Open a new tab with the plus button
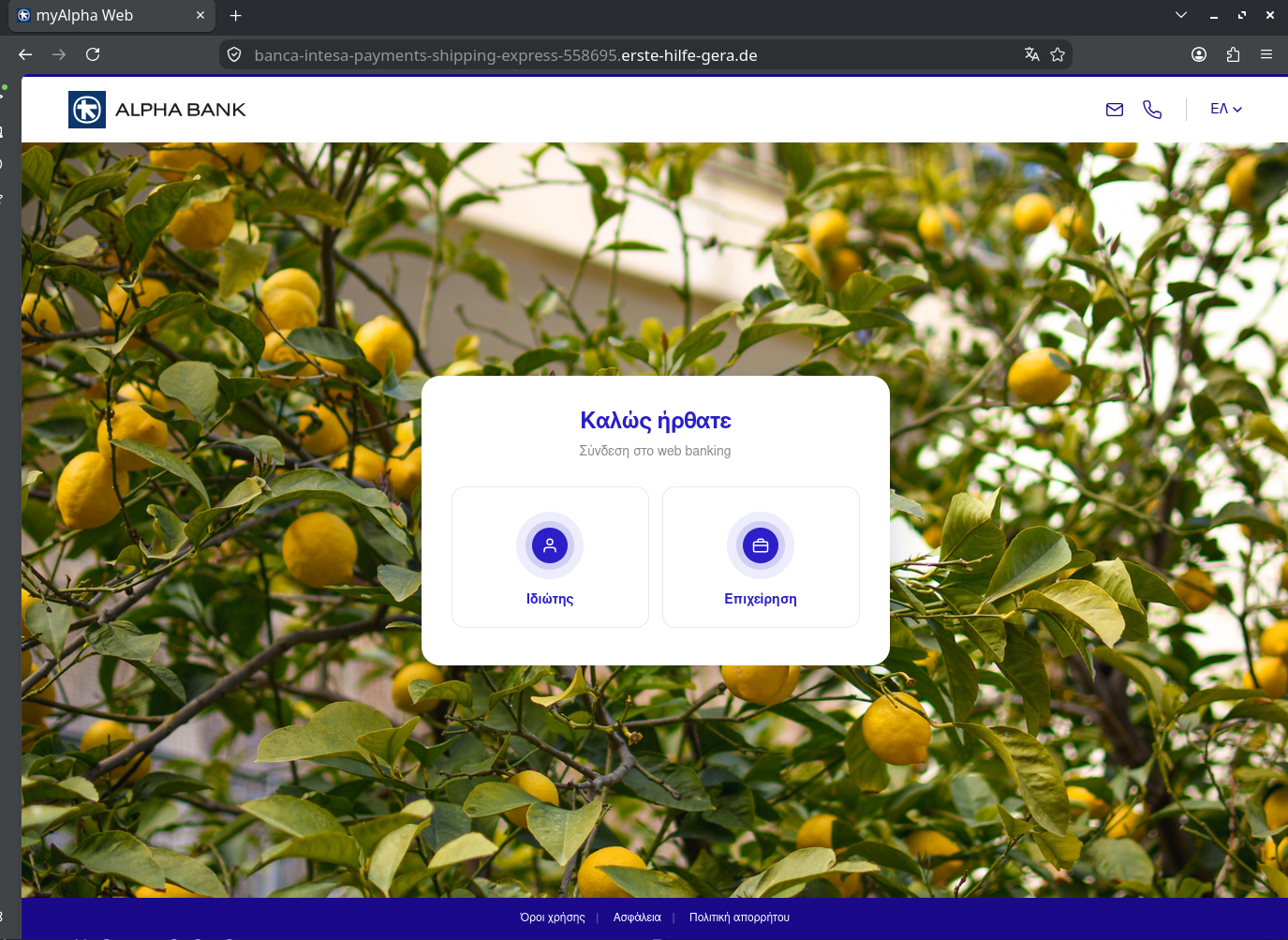 click(x=236, y=15)
